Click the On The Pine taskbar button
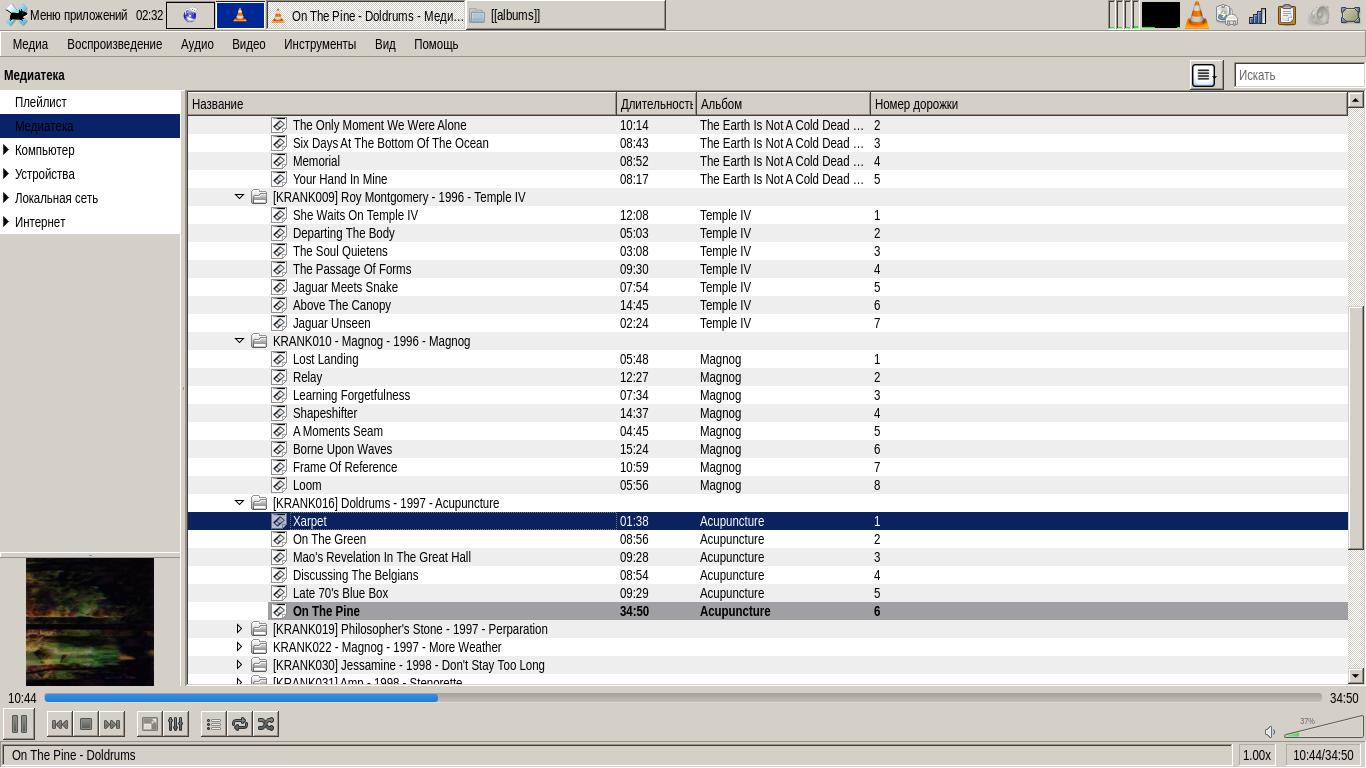 point(366,15)
